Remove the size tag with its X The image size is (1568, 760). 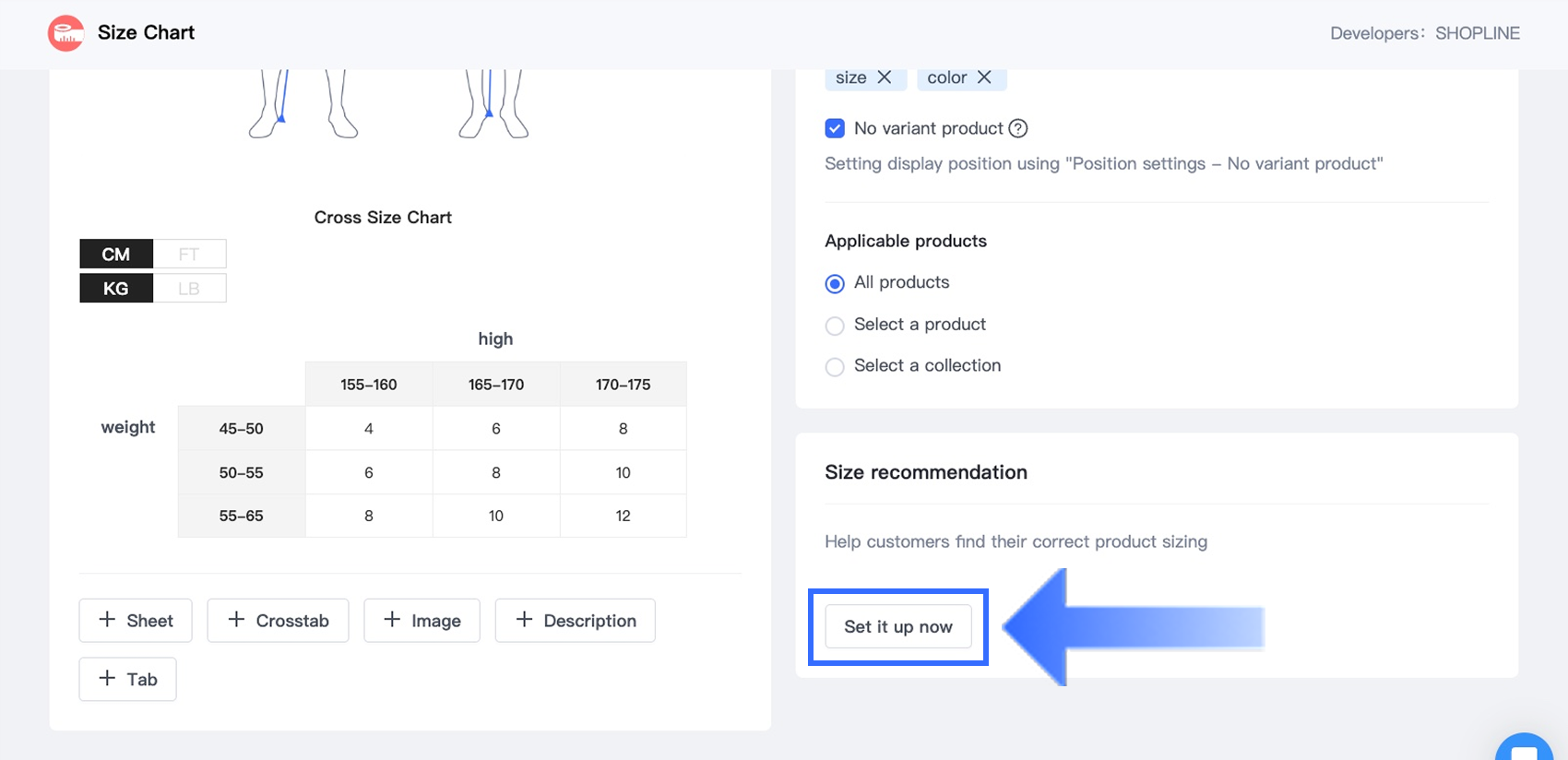(885, 77)
